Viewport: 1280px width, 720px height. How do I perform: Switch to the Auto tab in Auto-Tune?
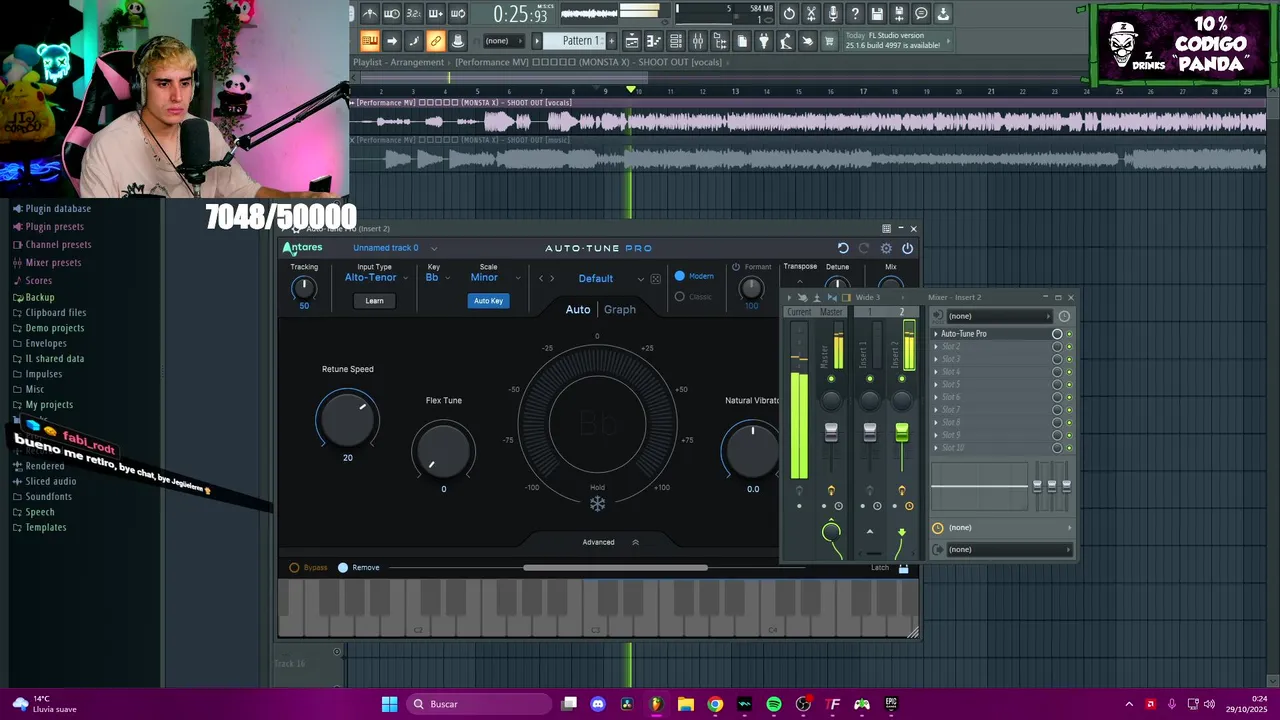point(578,309)
